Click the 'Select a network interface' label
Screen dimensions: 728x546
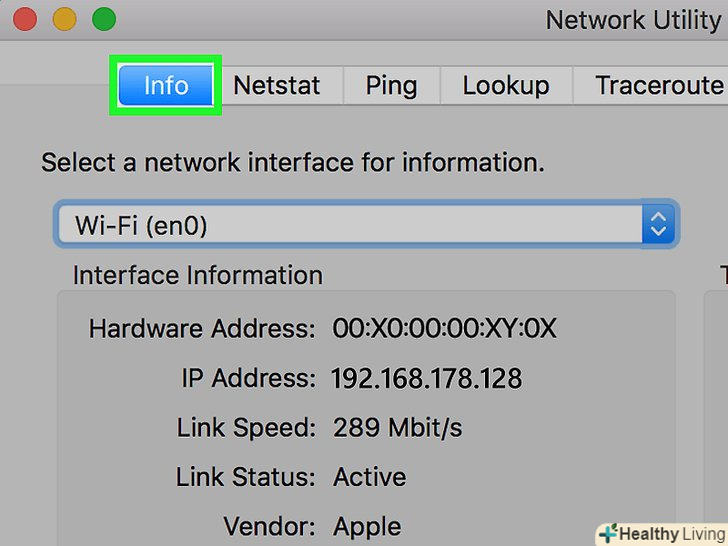[292, 162]
